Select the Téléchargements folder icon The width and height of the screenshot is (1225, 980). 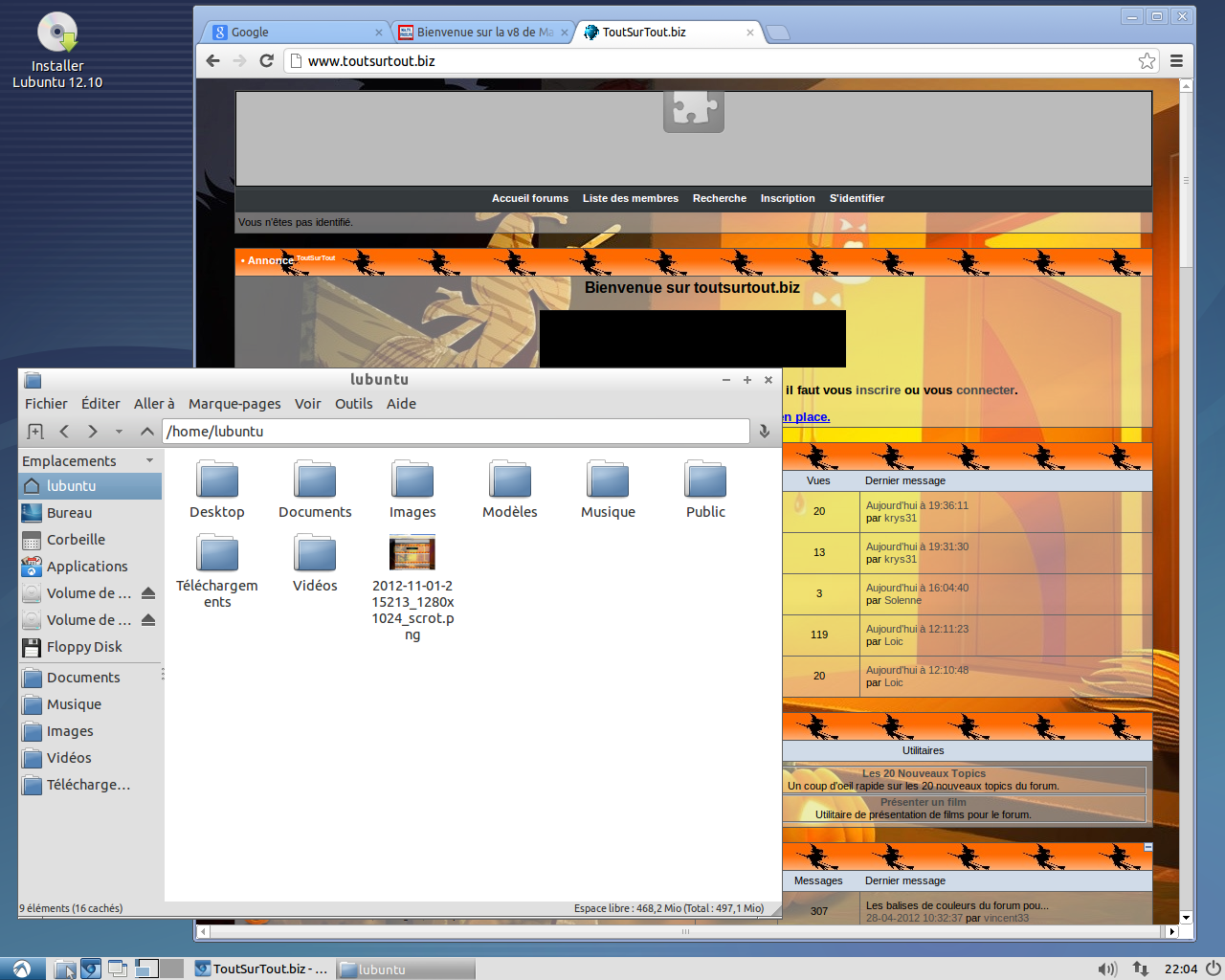[217, 552]
